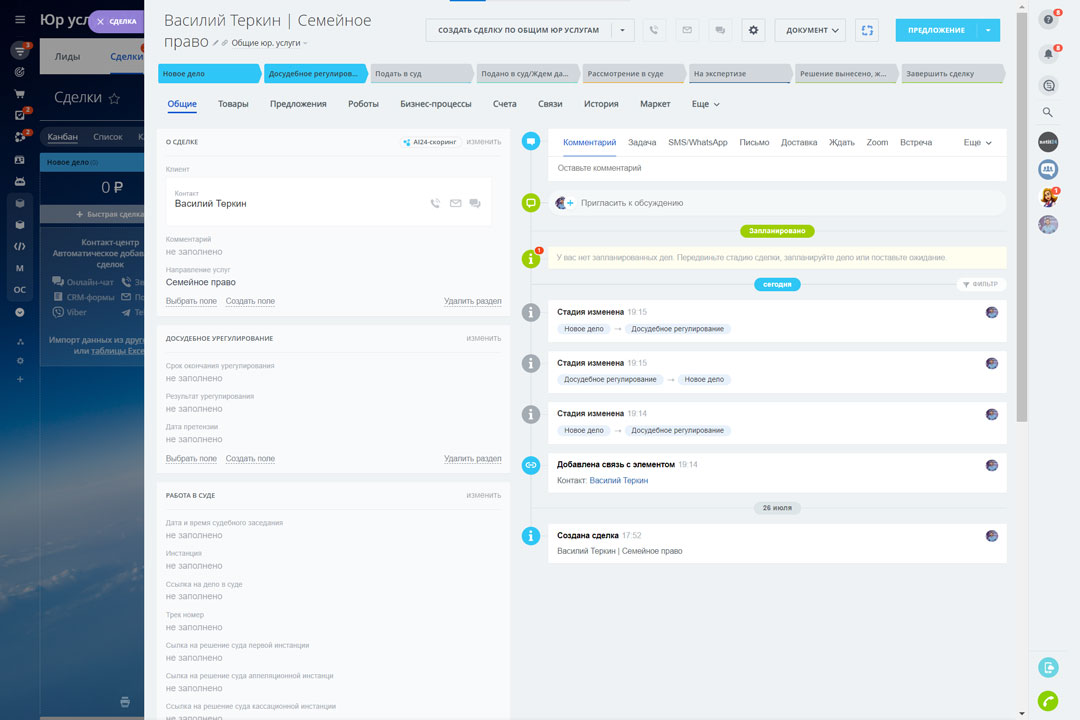Click the envelope email icon in header toolbar
The image size is (1080, 720).
click(687, 30)
